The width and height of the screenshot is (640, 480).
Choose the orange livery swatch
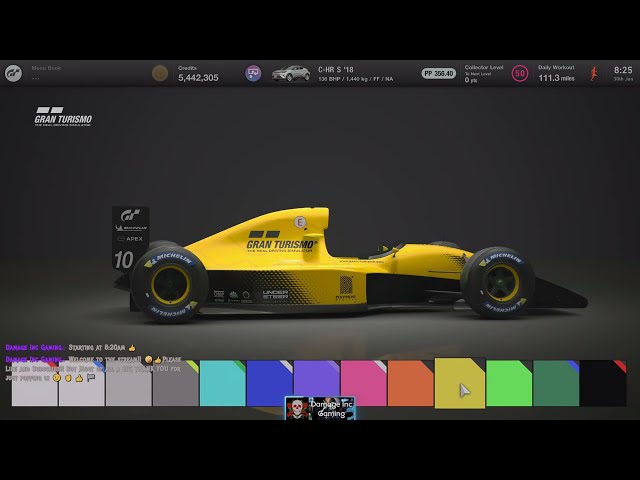(411, 383)
